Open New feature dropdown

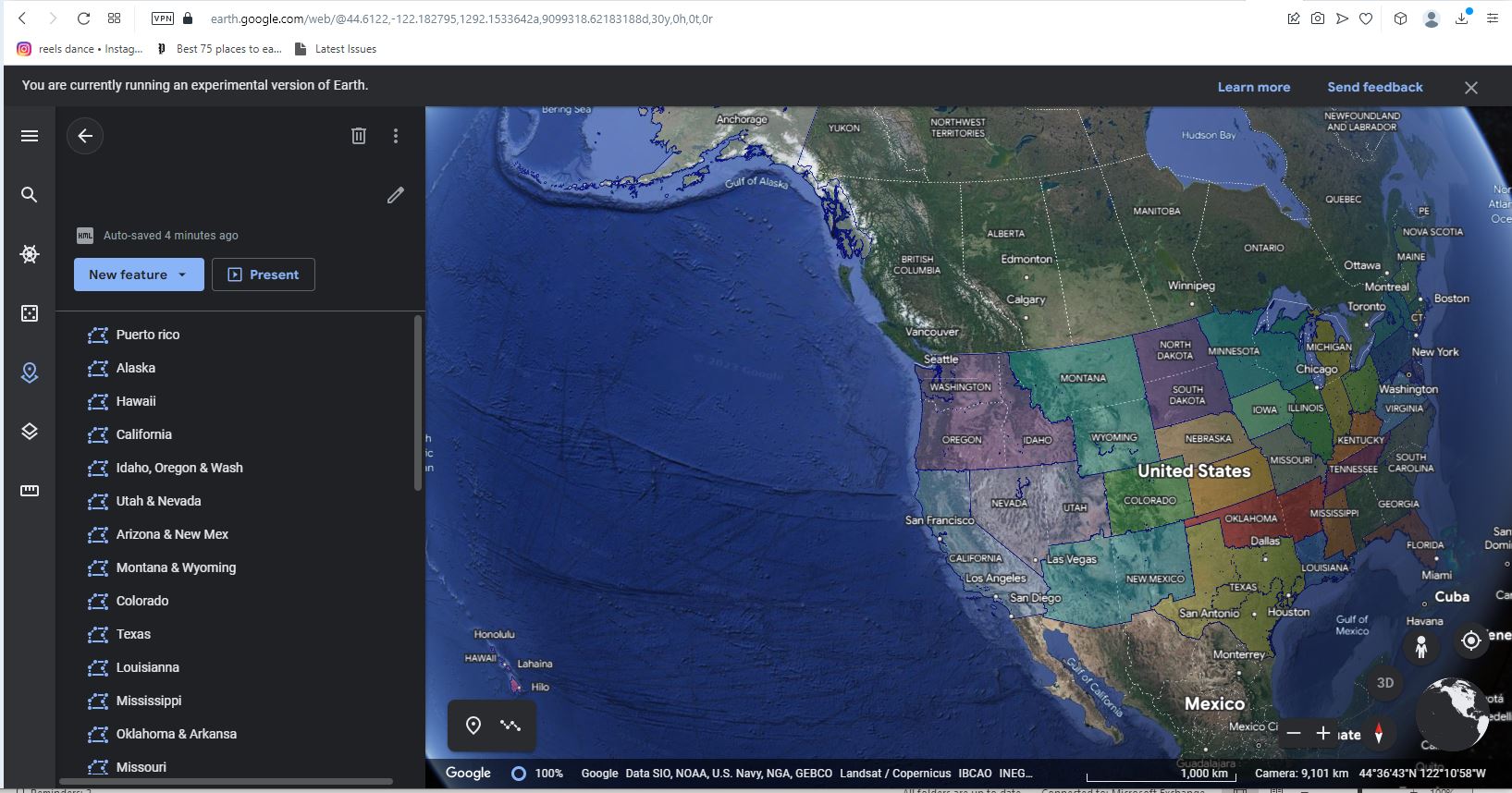pos(139,274)
